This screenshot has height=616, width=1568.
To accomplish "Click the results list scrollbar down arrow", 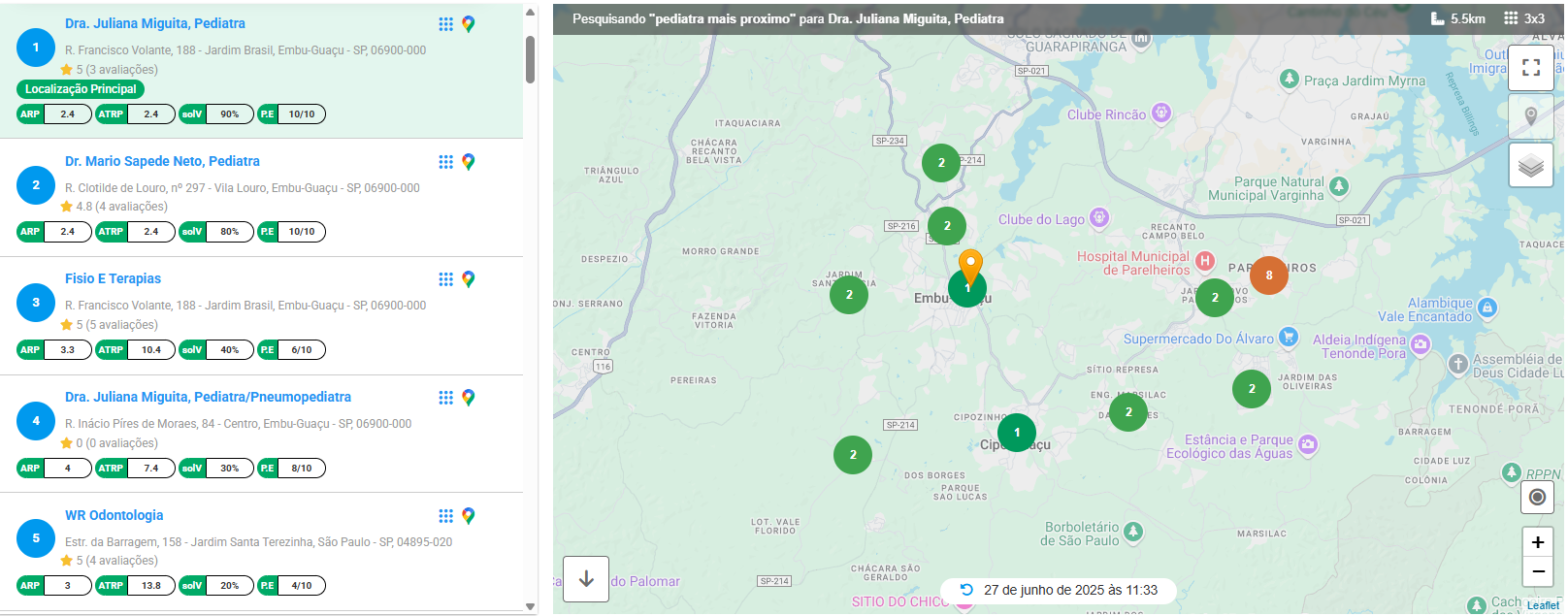I will pos(530,606).
